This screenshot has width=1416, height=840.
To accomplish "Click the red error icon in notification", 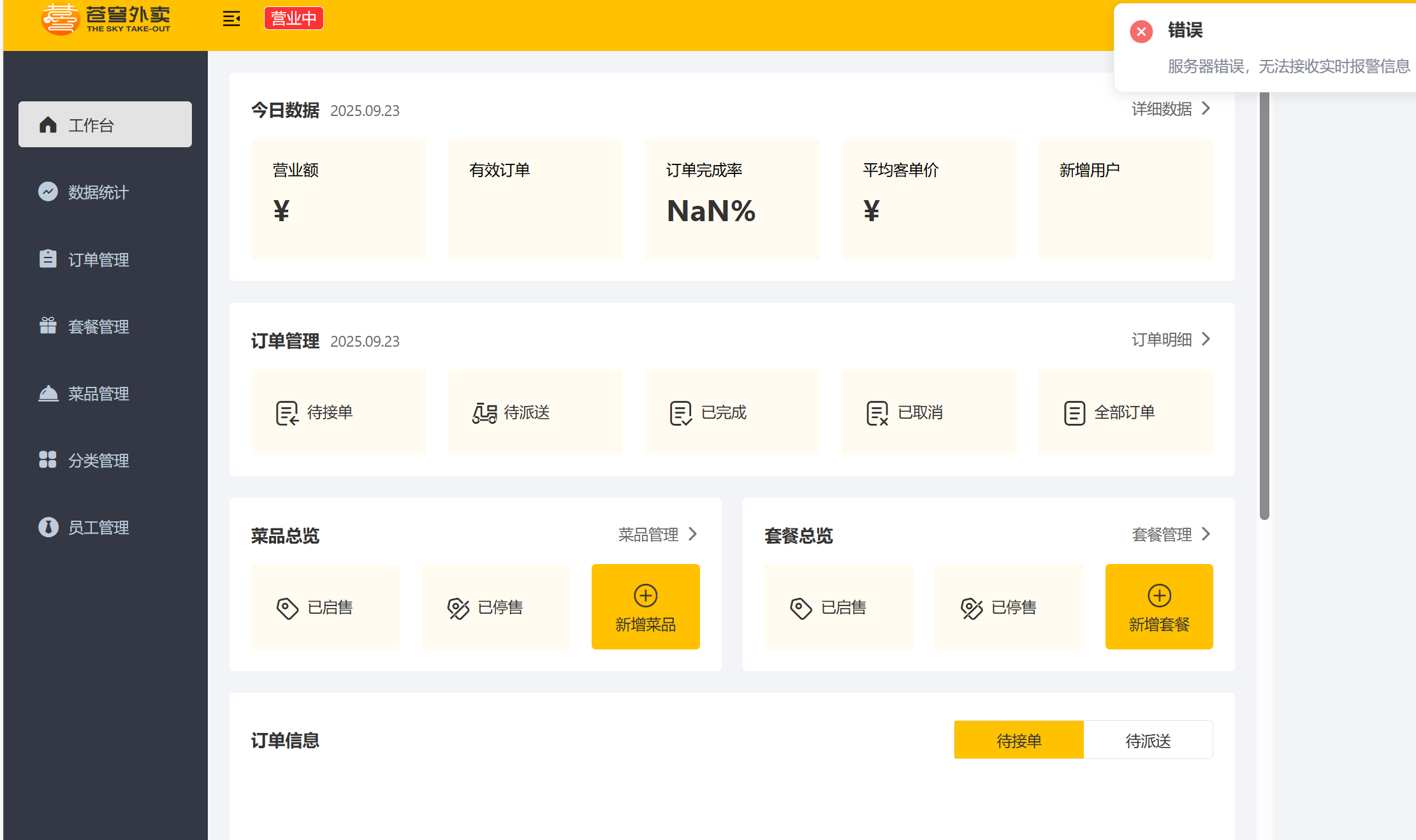I will click(x=1141, y=31).
